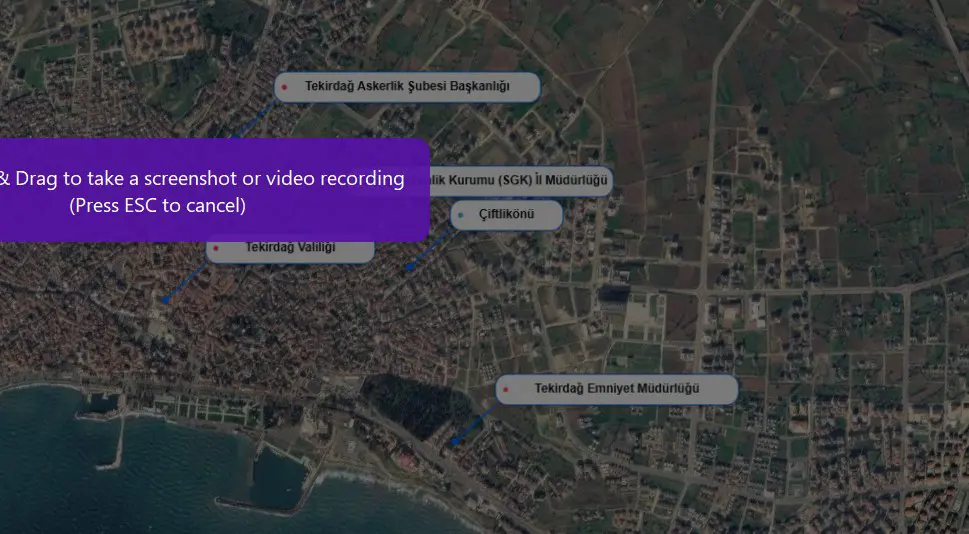This screenshot has width=969, height=534.
Task: Click map pin below Tekirdağ Valiliği label
Action: tap(165, 300)
